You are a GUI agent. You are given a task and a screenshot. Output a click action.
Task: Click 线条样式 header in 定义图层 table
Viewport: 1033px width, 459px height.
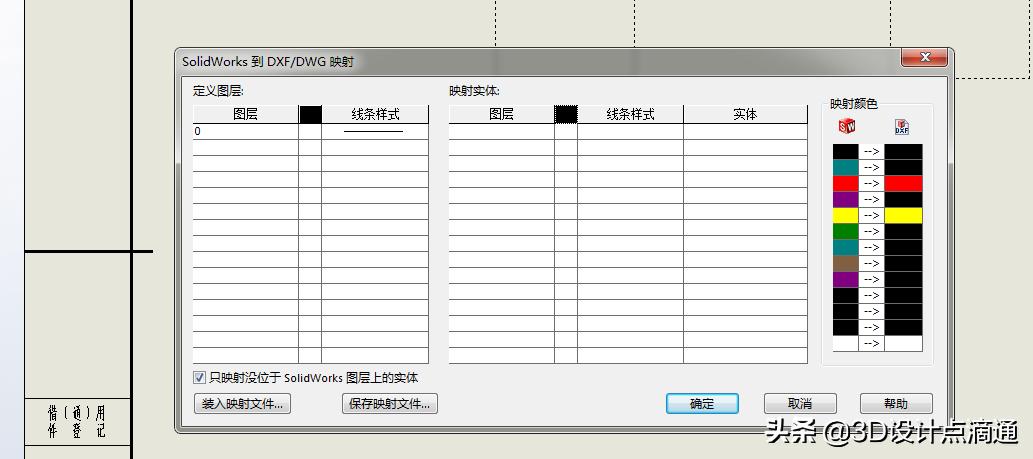click(x=375, y=115)
